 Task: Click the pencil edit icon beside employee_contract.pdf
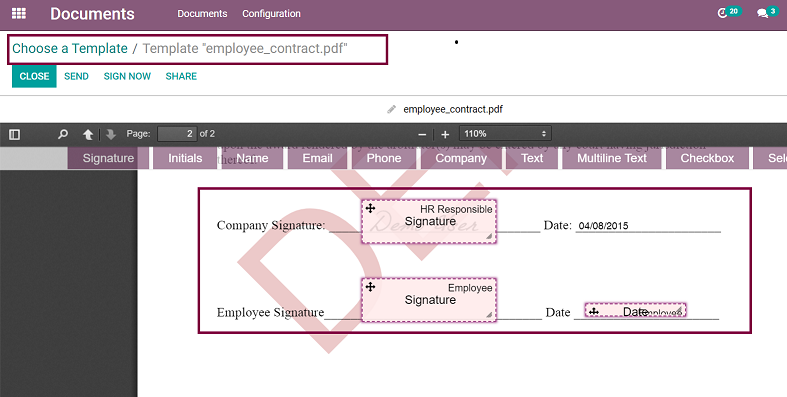[391, 109]
